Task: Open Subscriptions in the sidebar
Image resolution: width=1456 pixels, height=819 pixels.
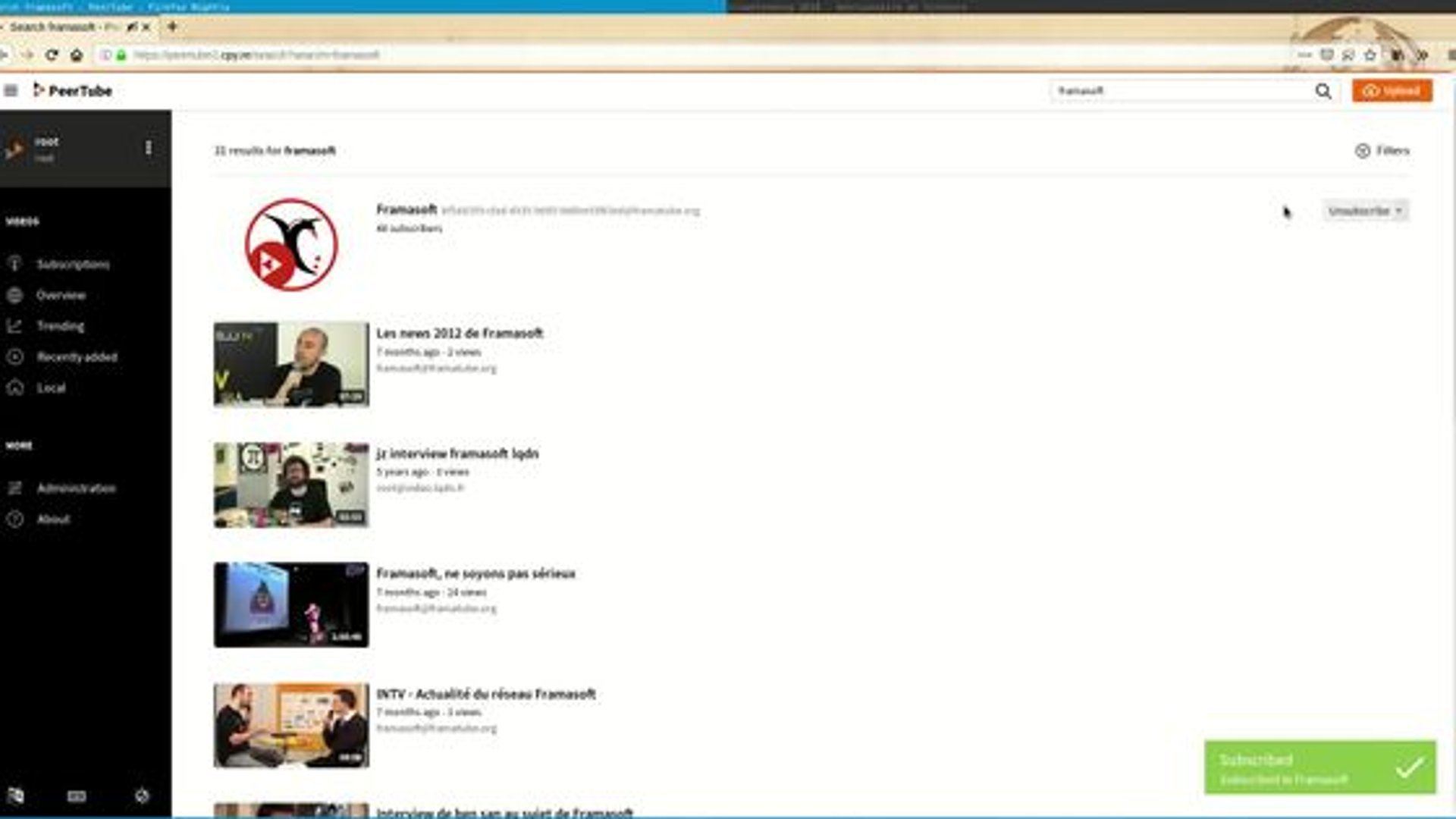Action: pyautogui.click(x=73, y=265)
